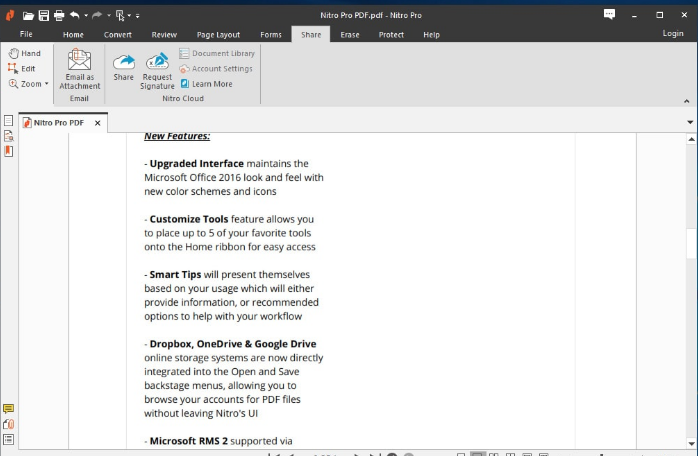Open the Page Layout ribbon tab
The width and height of the screenshot is (698, 456).
[x=218, y=35]
